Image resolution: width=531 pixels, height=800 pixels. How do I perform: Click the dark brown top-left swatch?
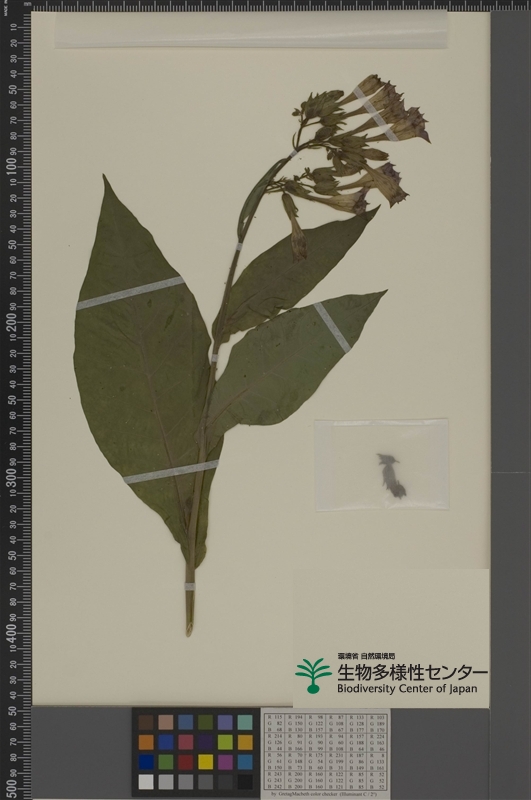pyautogui.click(x=146, y=722)
